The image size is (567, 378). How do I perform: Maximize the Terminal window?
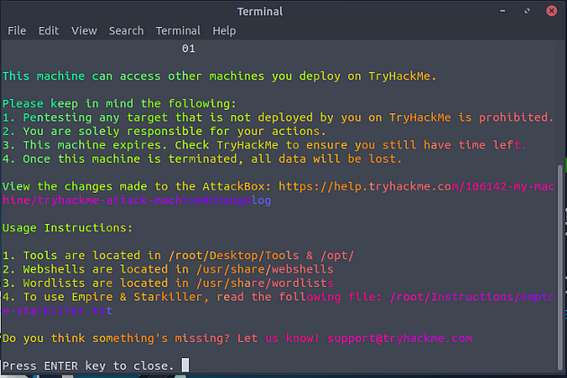click(x=527, y=11)
